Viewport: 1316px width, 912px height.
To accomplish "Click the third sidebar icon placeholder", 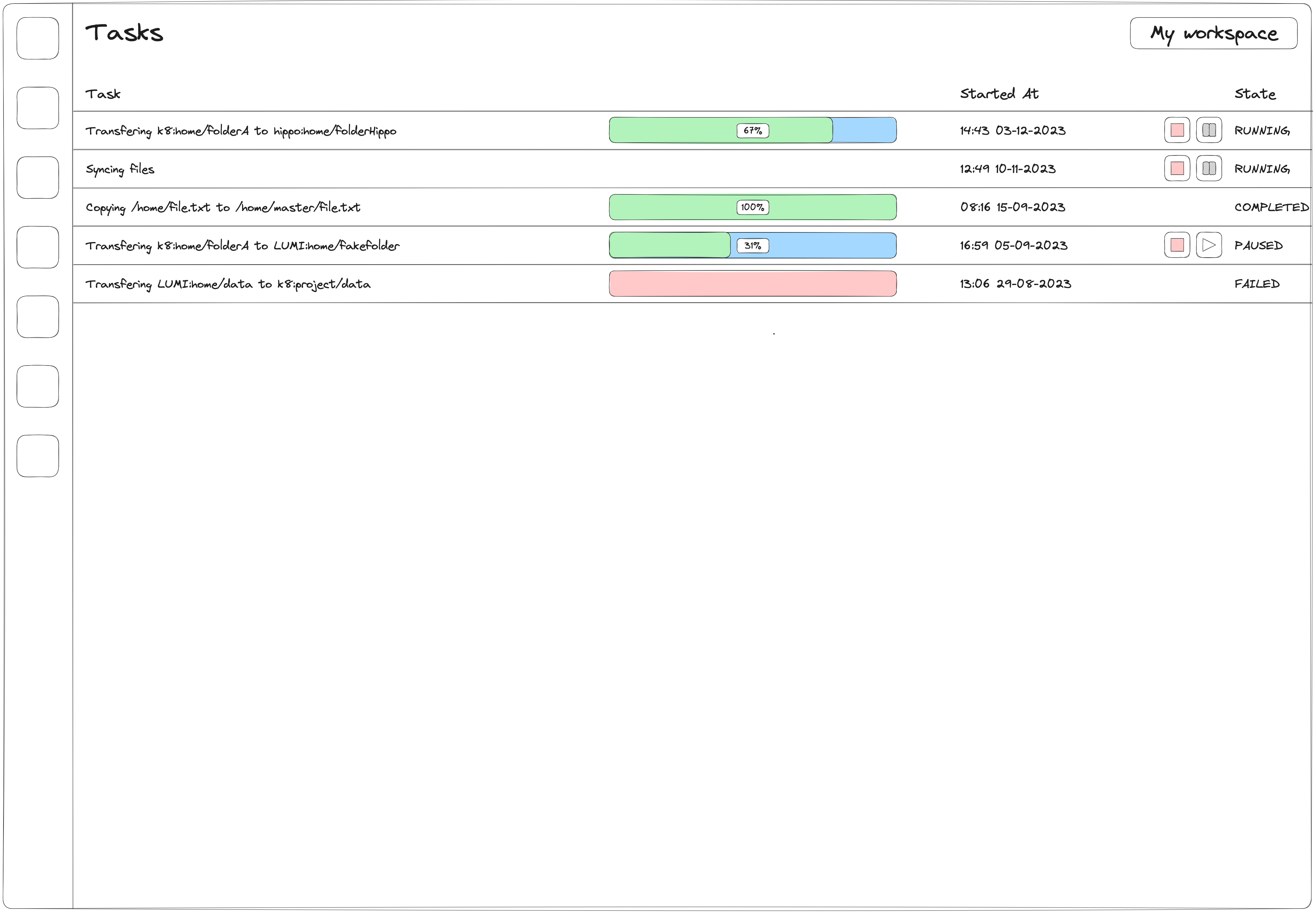I will pos(38,178).
